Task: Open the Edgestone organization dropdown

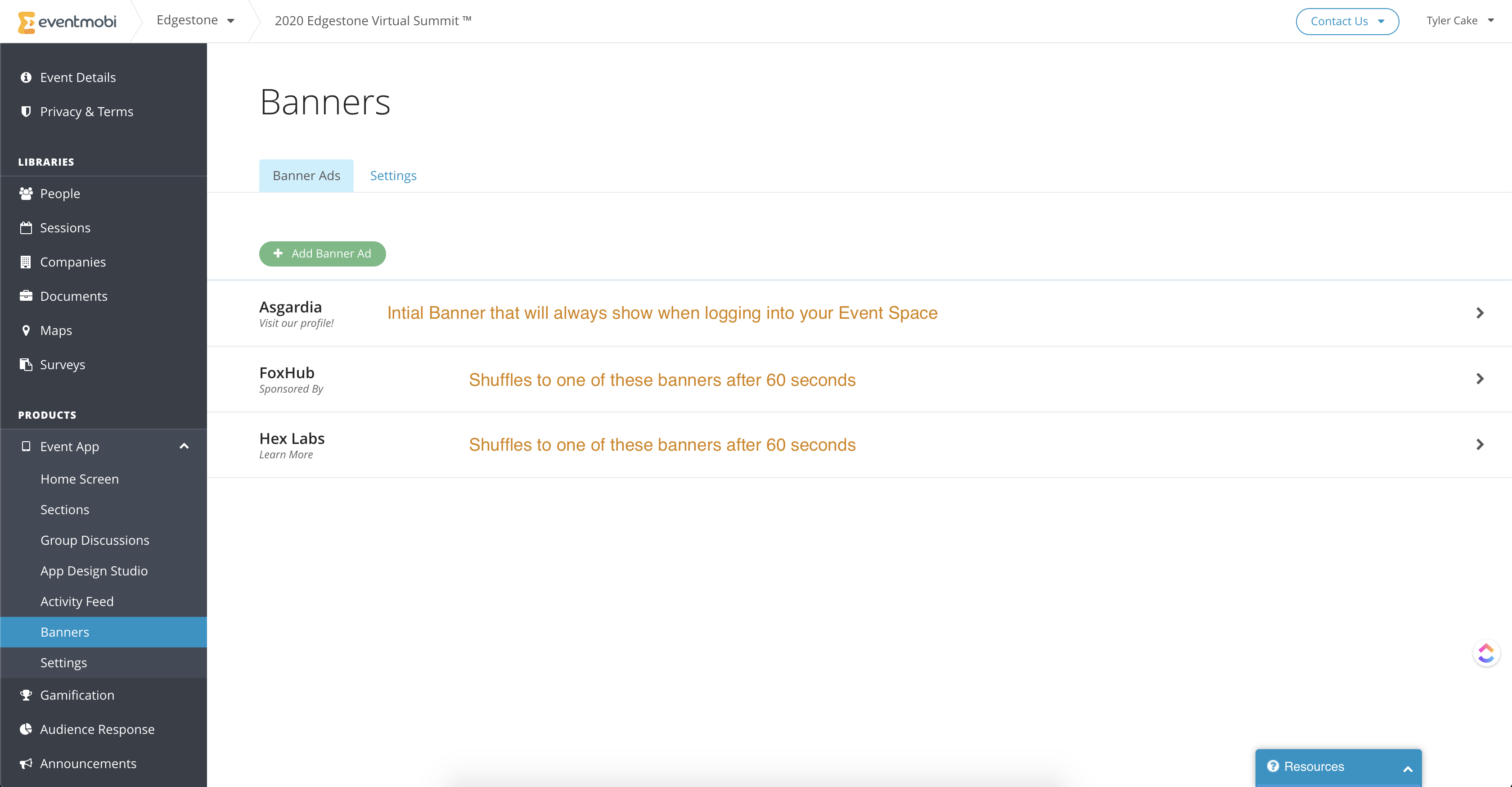Action: coord(195,21)
